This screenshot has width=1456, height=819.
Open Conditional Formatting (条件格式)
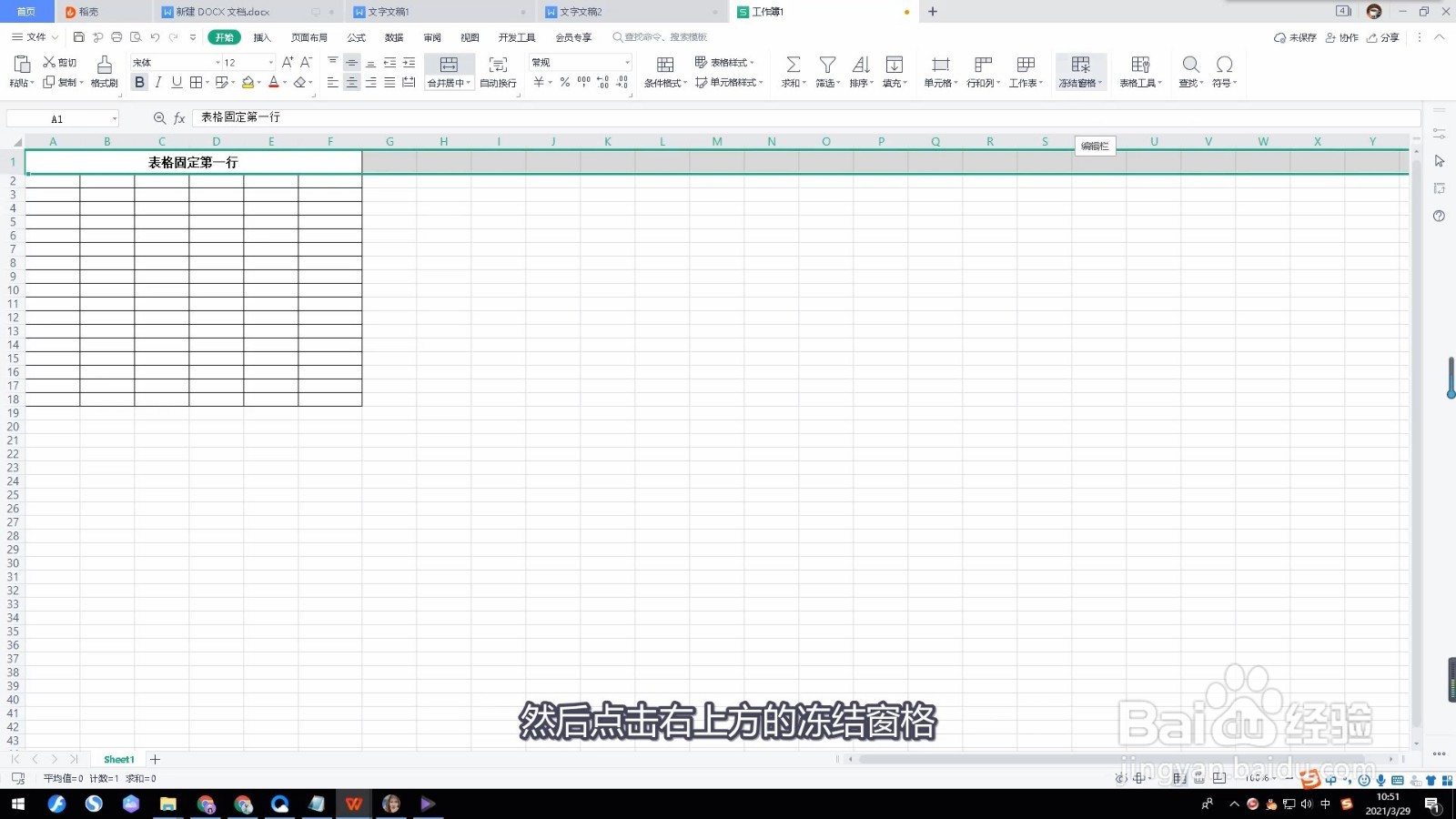click(663, 71)
